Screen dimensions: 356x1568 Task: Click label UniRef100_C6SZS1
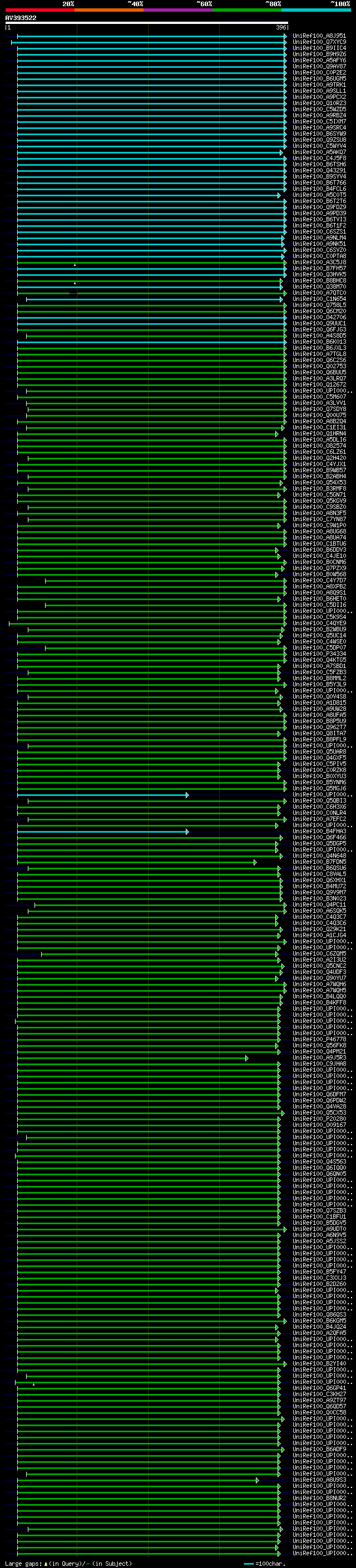click(x=319, y=231)
